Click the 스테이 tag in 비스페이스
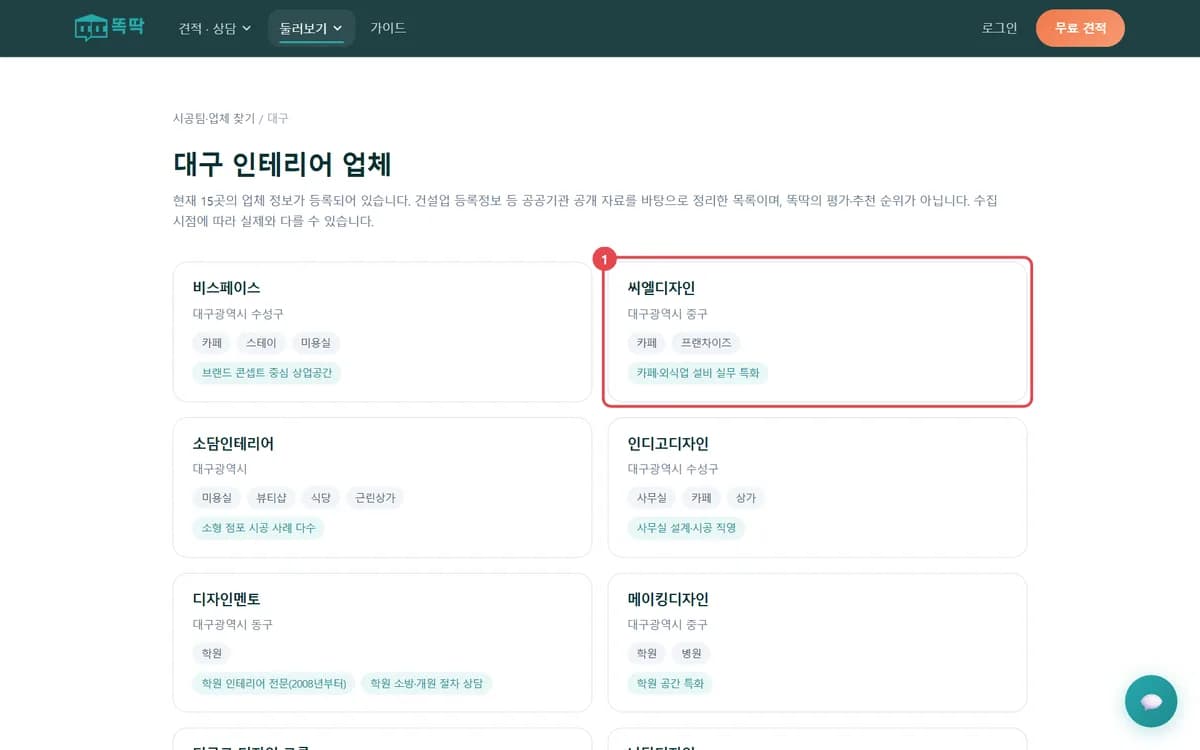Viewport: 1200px width, 750px height. pos(261,343)
